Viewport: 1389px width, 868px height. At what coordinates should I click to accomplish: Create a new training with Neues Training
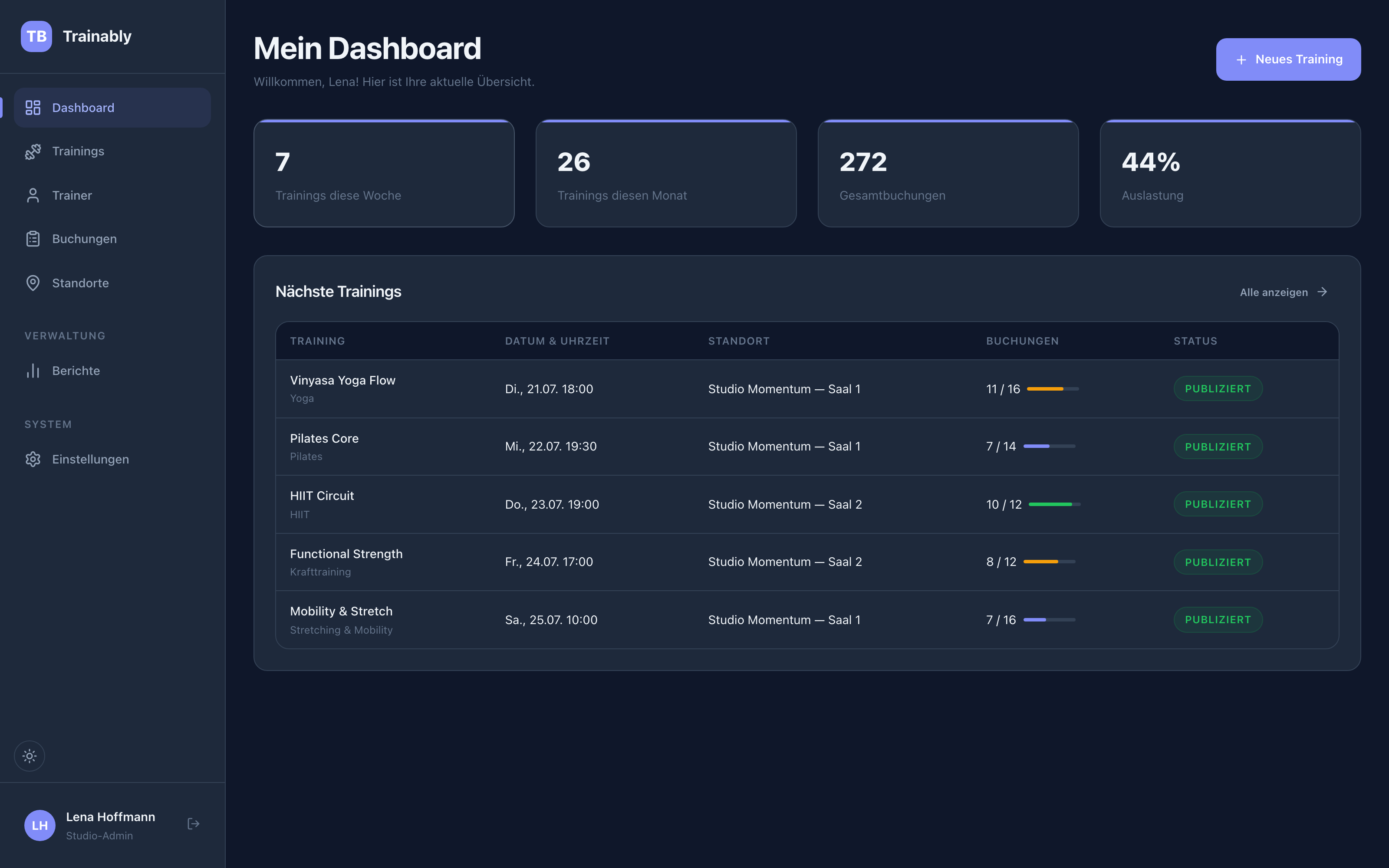pos(1288,59)
